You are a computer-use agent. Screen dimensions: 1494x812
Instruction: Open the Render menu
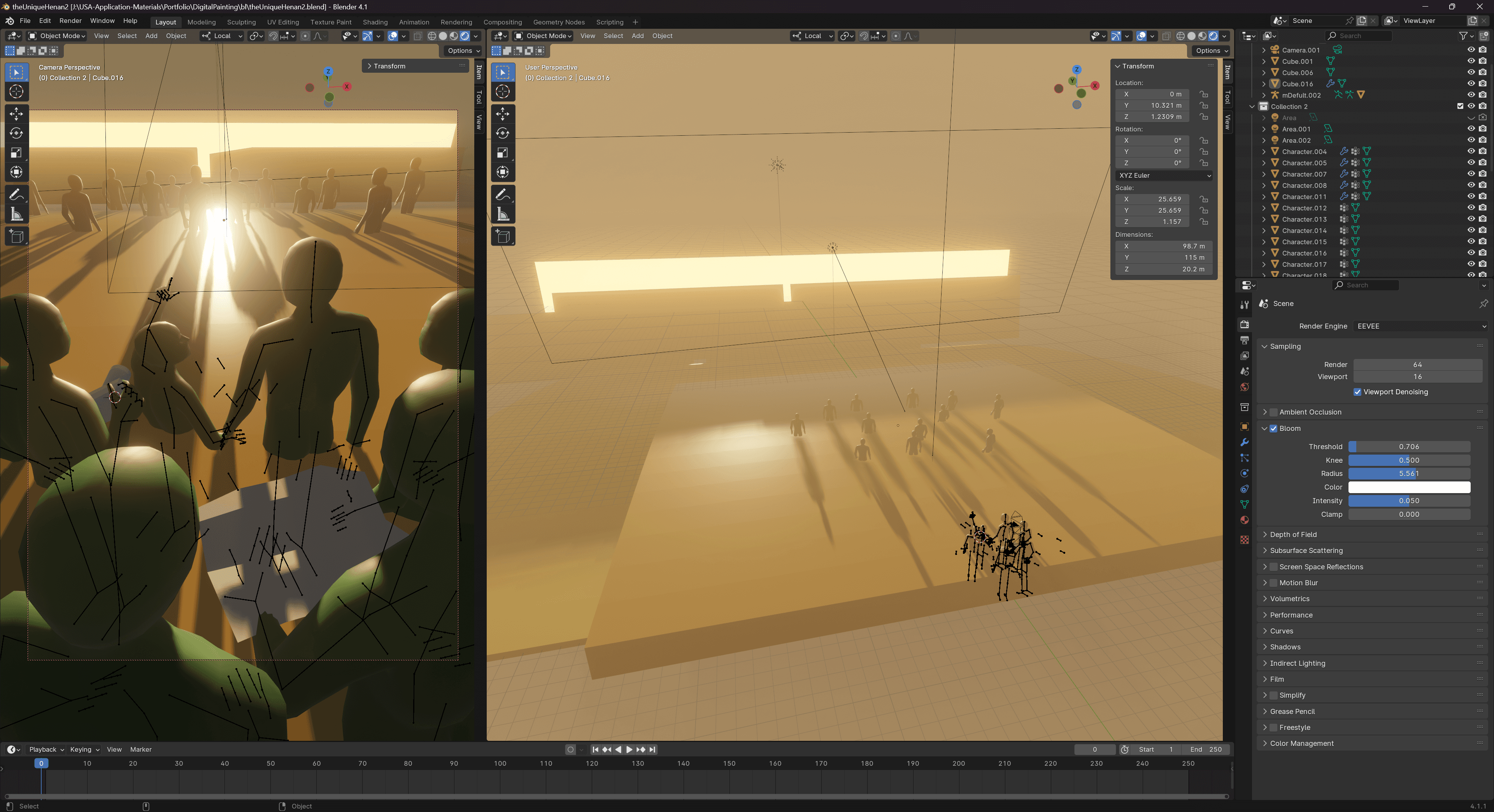[70, 21]
